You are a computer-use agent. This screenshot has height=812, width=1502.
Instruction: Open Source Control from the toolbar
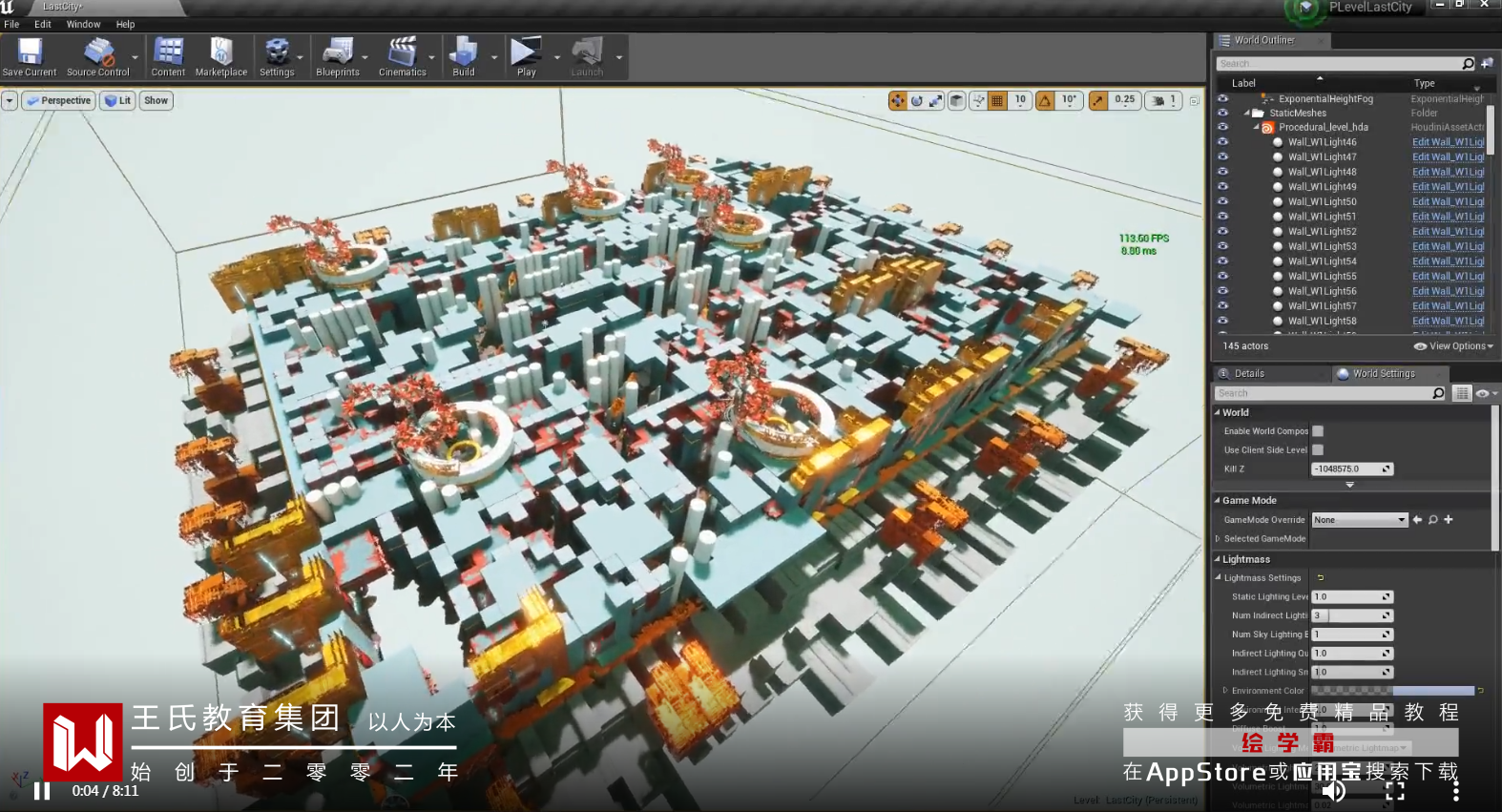98,57
